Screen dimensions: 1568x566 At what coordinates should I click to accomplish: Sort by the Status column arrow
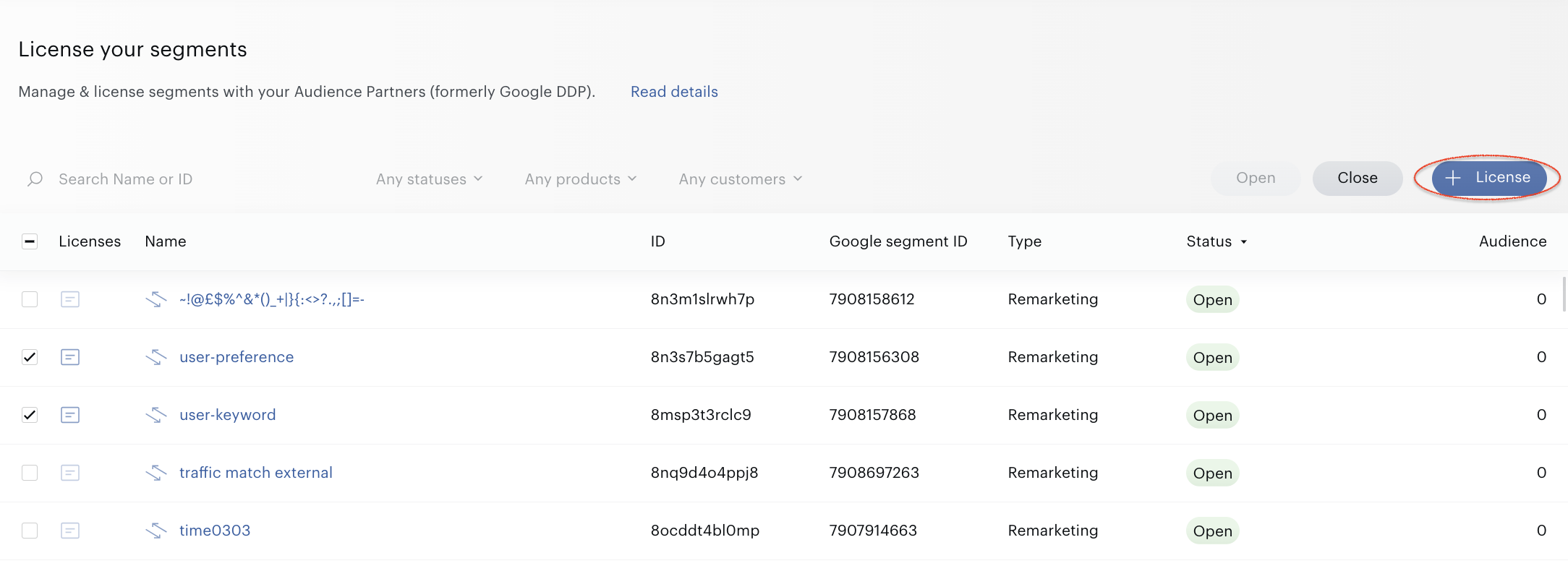(1244, 242)
